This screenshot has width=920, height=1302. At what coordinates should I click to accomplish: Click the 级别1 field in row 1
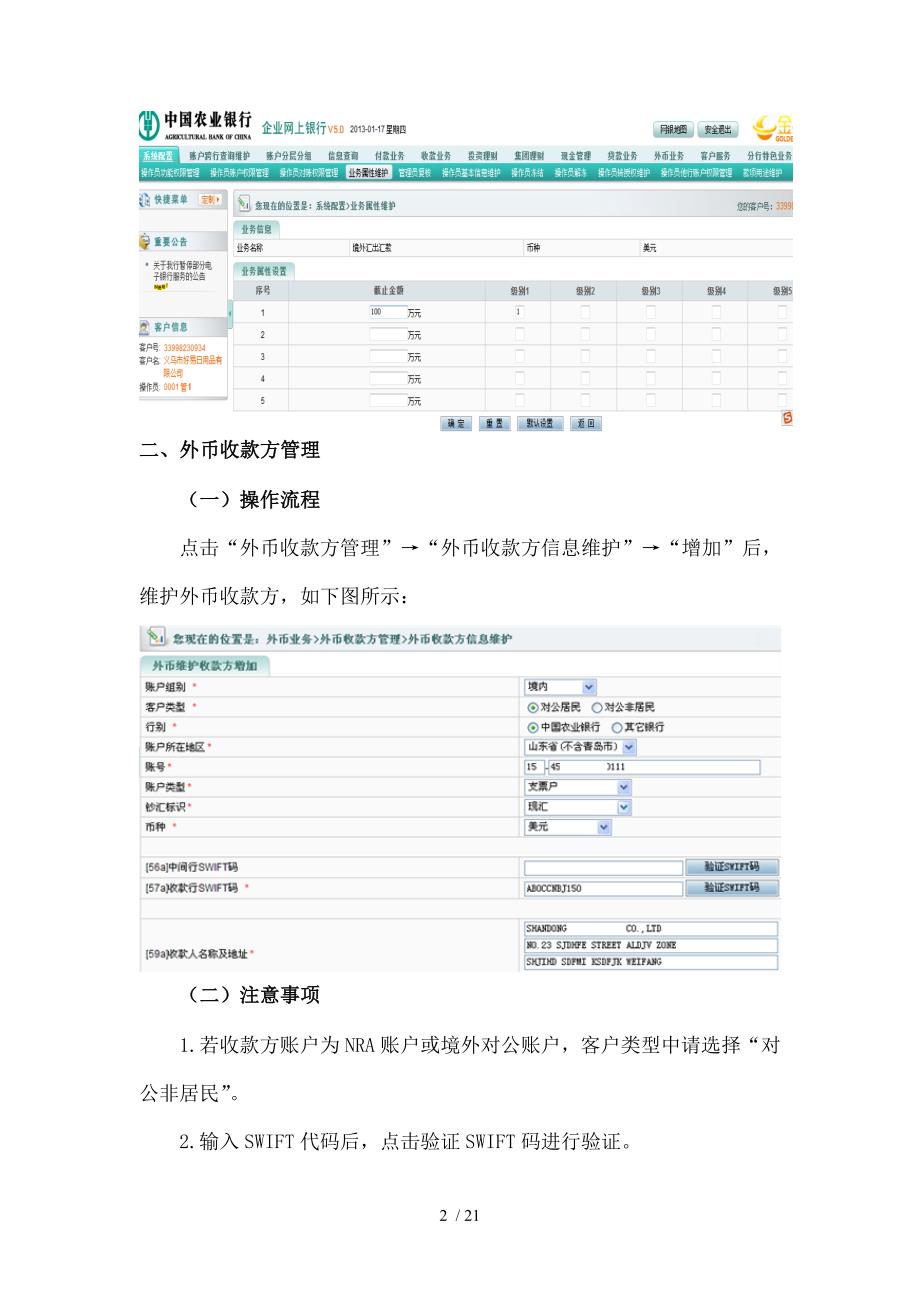click(519, 312)
